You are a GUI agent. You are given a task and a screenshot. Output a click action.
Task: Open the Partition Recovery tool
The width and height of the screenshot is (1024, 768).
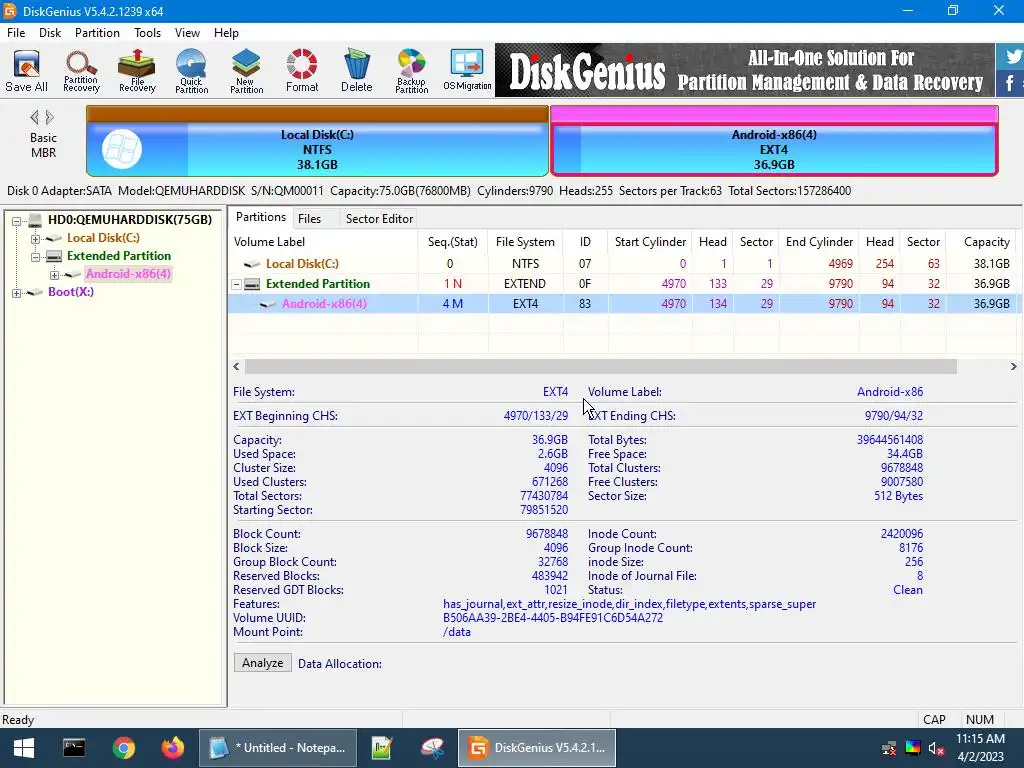pyautogui.click(x=82, y=71)
